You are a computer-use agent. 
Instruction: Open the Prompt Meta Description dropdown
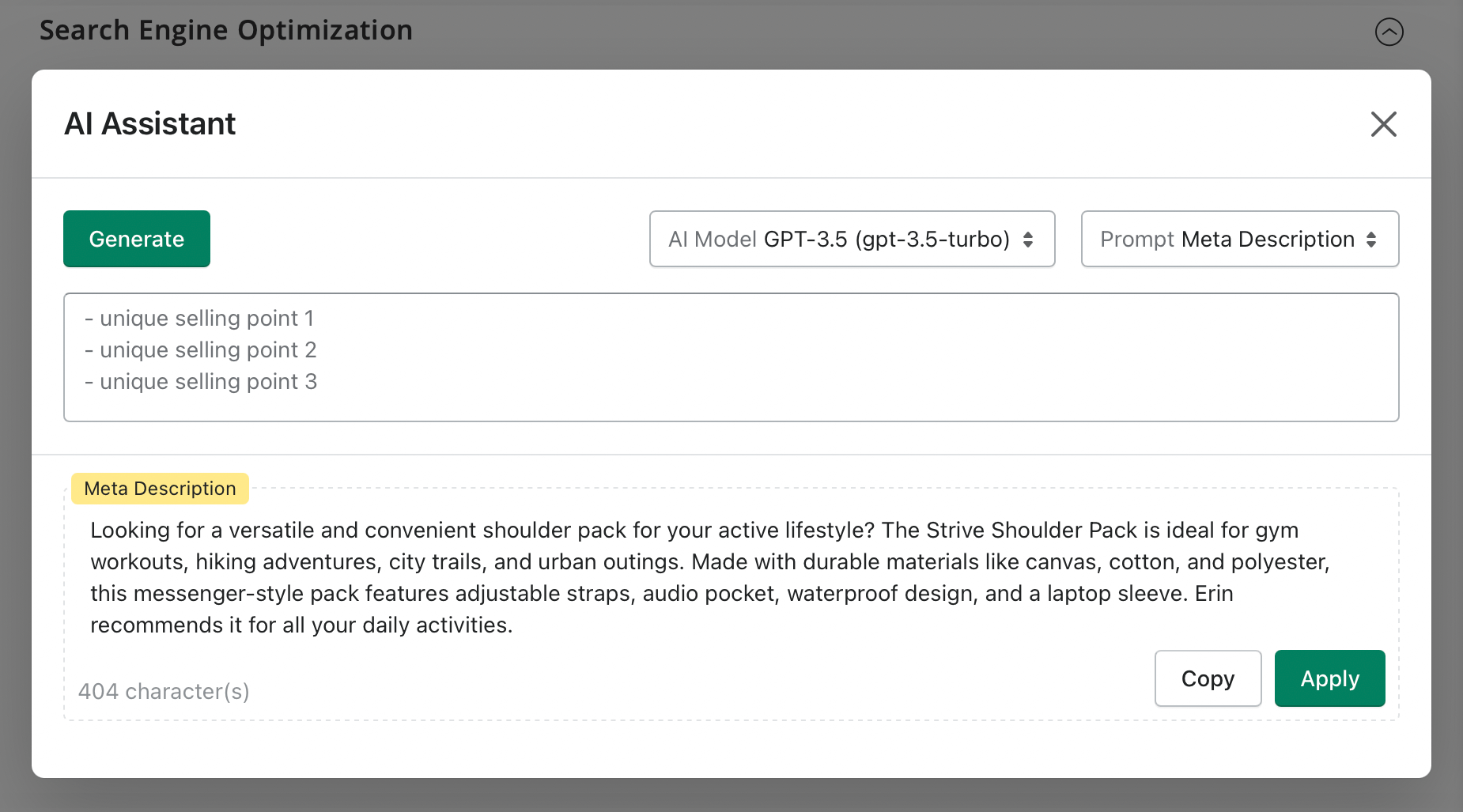point(1239,239)
